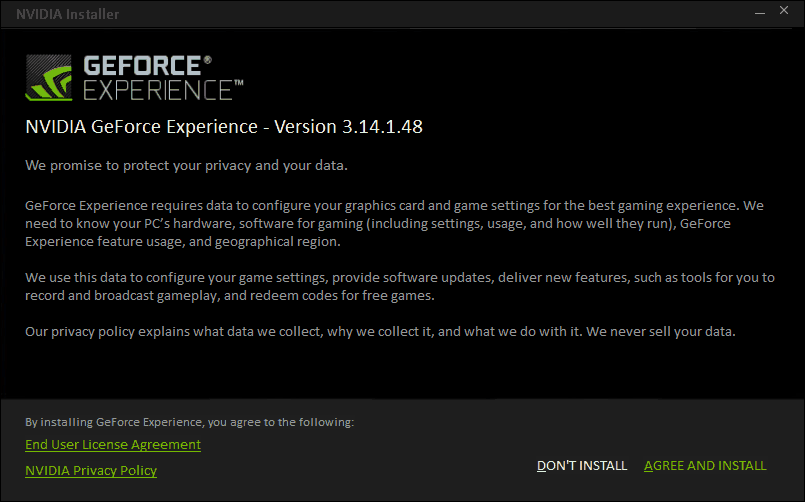
Task: Click the NVIDIA Installer title bar text
Action: click(67, 14)
